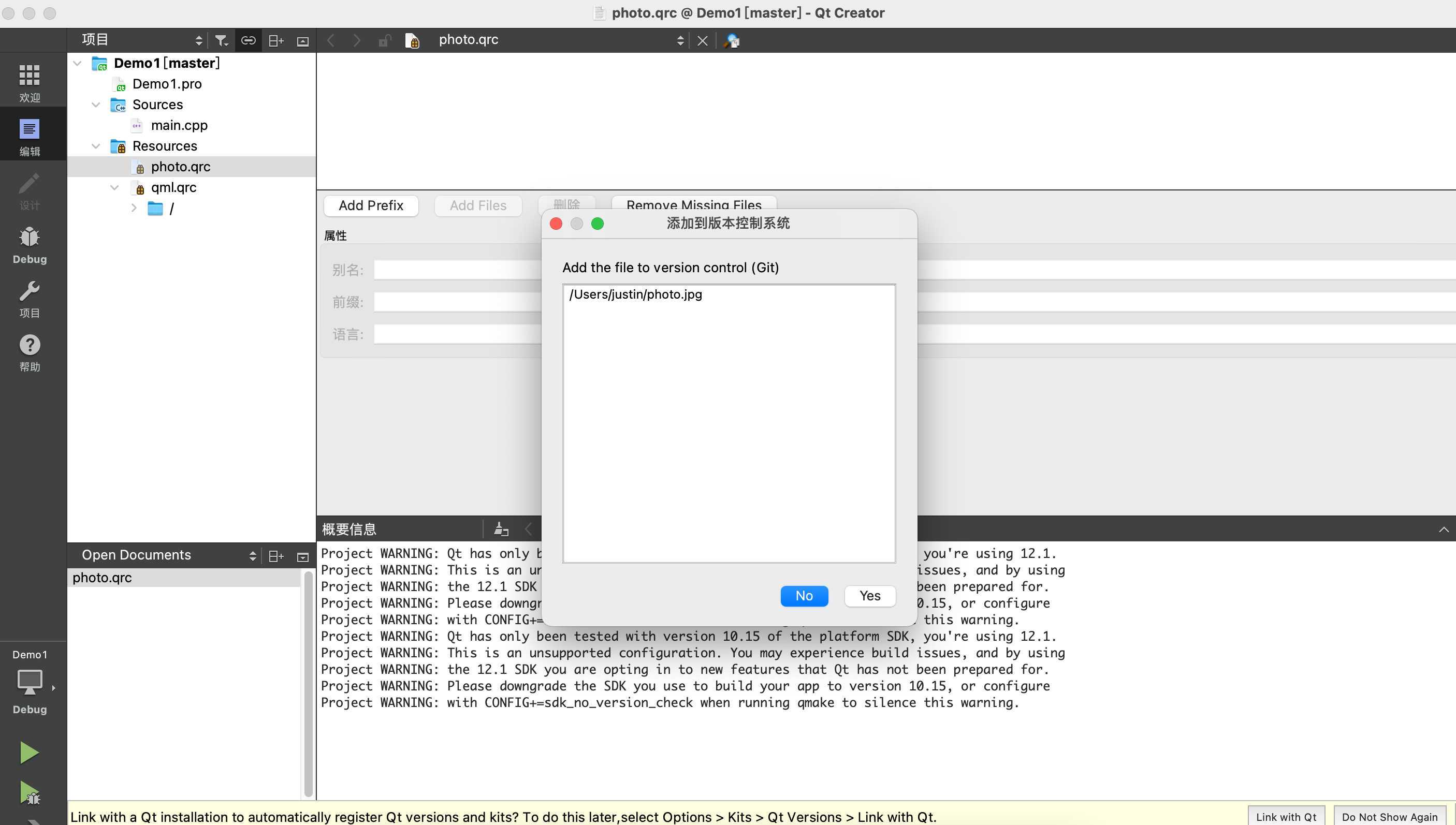The height and width of the screenshot is (825, 1456).
Task: Click the Link with Qt button
Action: click(1286, 817)
